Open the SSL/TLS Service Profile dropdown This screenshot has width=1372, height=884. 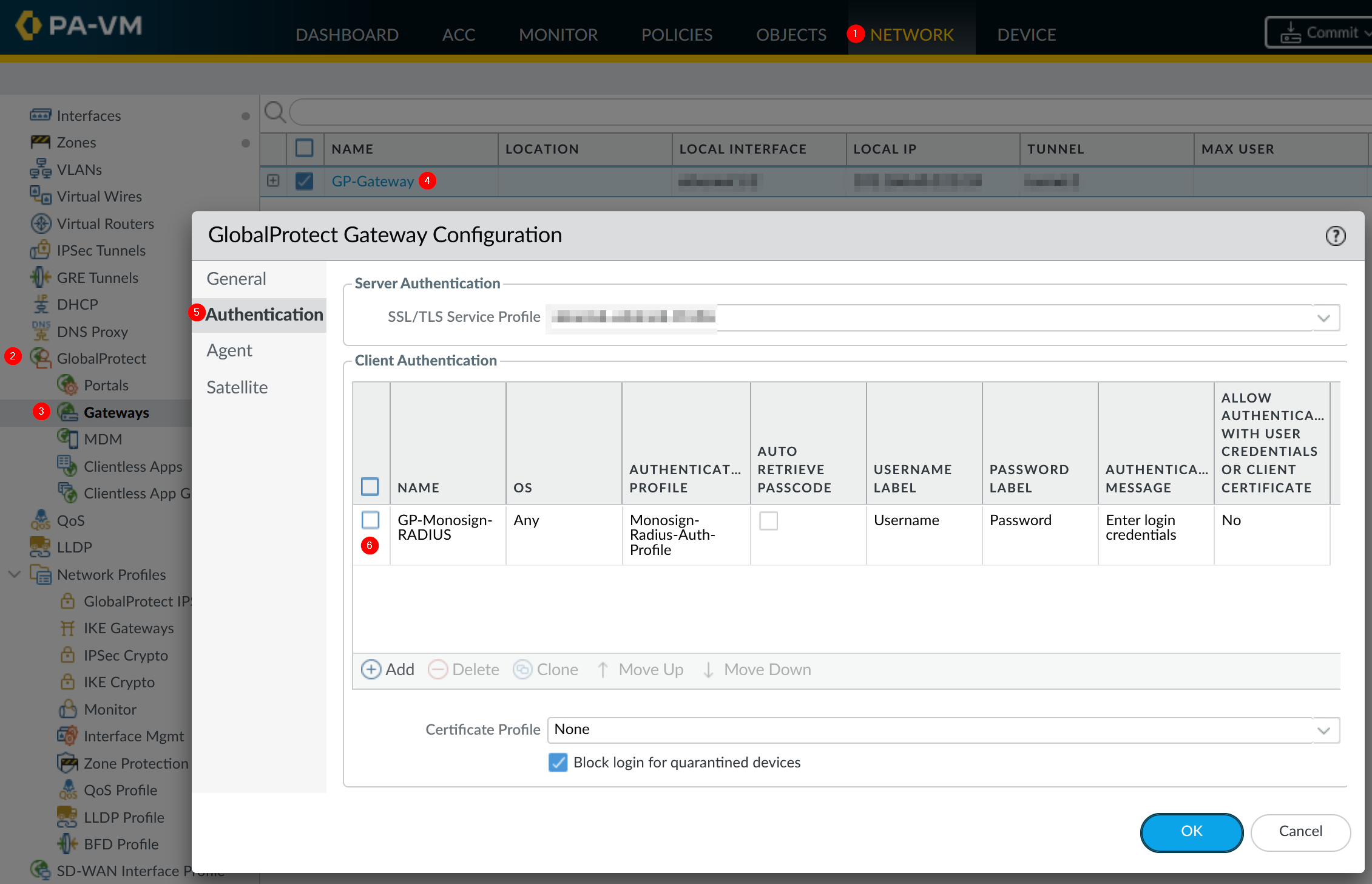pos(1323,318)
